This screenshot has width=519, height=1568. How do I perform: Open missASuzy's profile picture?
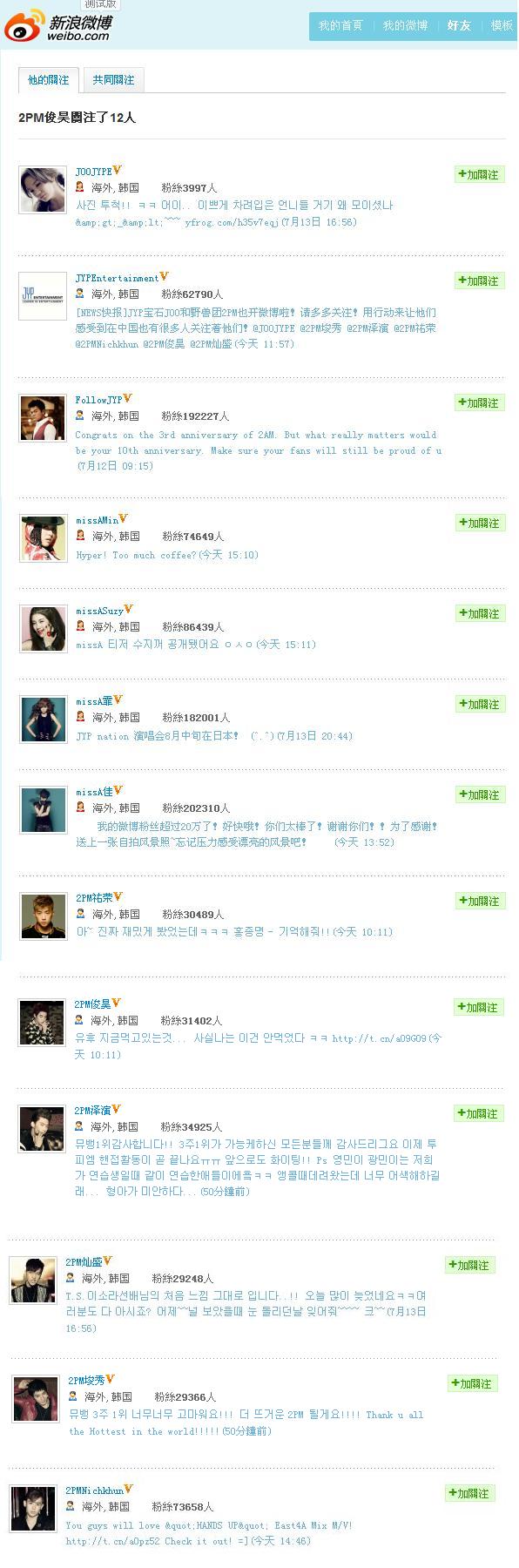[43, 629]
